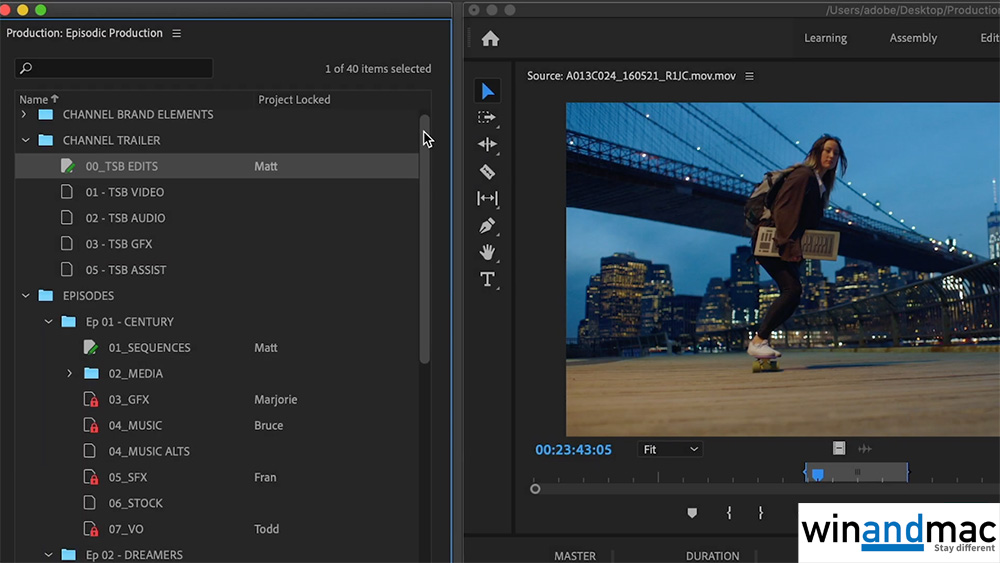
Task: Expand the CHANNEL BRAND ELEMENTS folder
Action: 24,114
